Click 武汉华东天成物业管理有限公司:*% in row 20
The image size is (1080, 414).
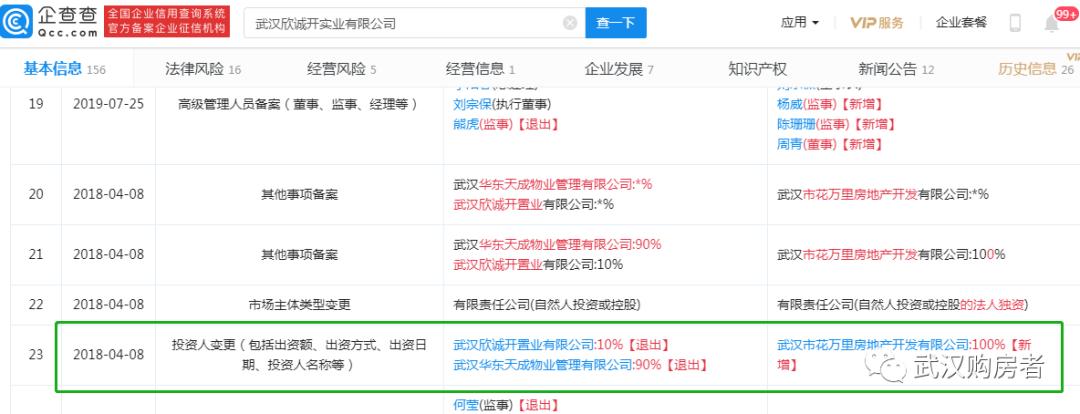[552, 184]
